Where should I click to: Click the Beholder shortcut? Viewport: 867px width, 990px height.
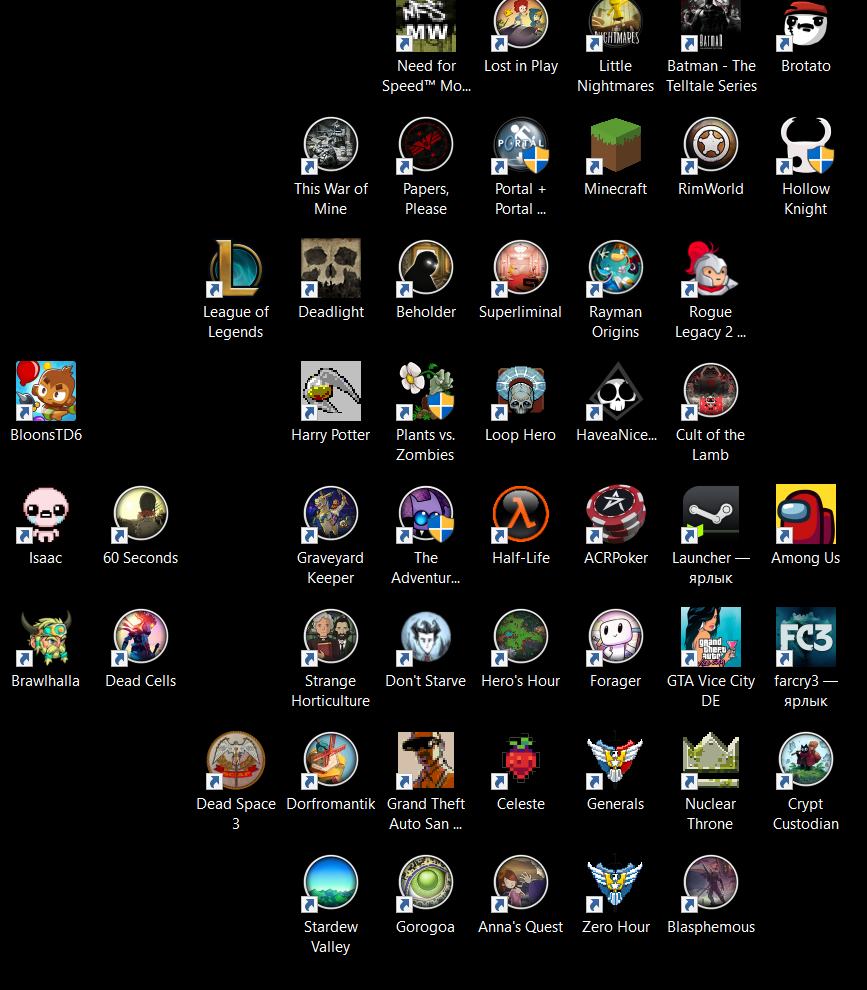[426, 268]
